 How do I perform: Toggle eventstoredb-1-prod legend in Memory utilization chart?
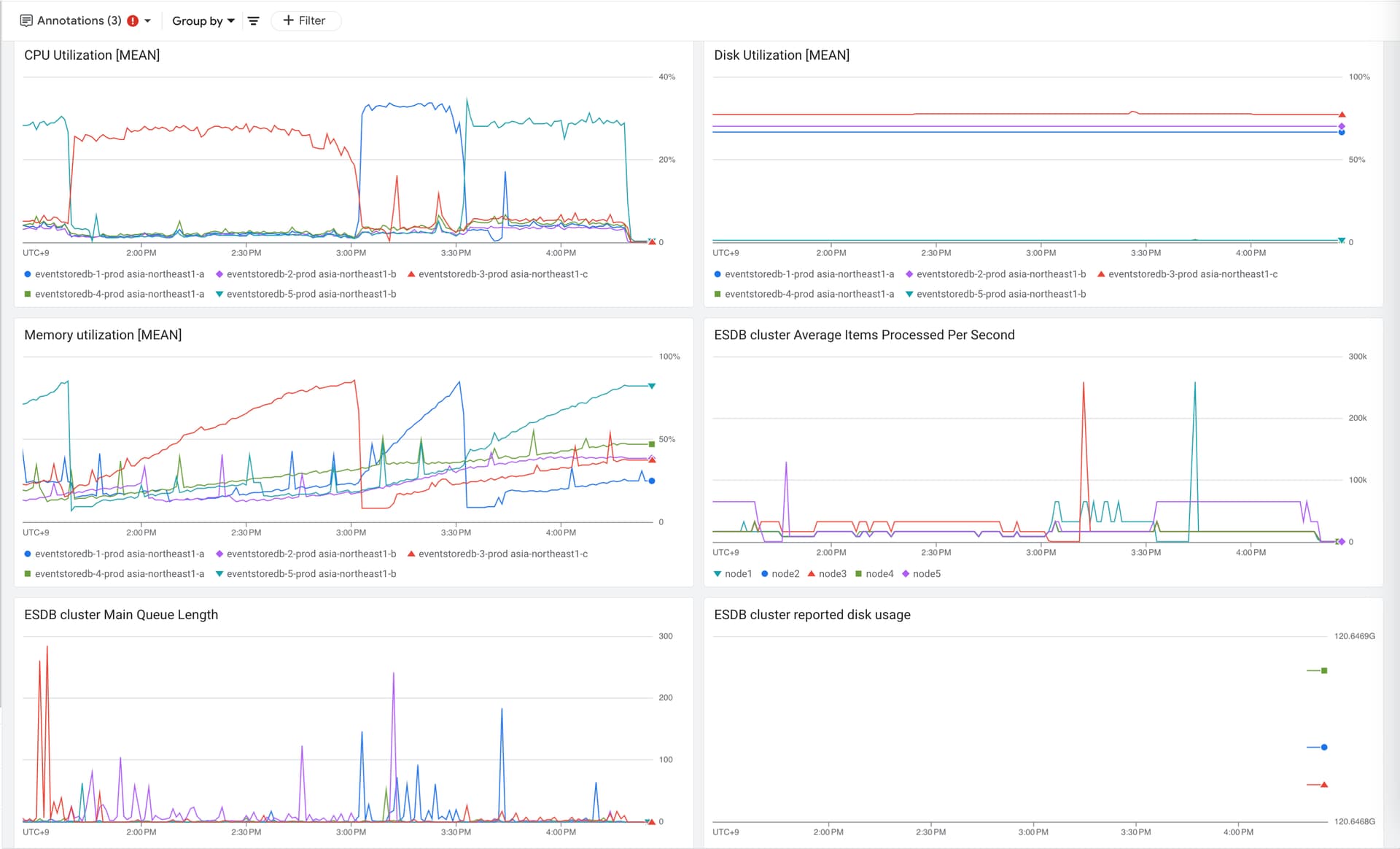(114, 554)
